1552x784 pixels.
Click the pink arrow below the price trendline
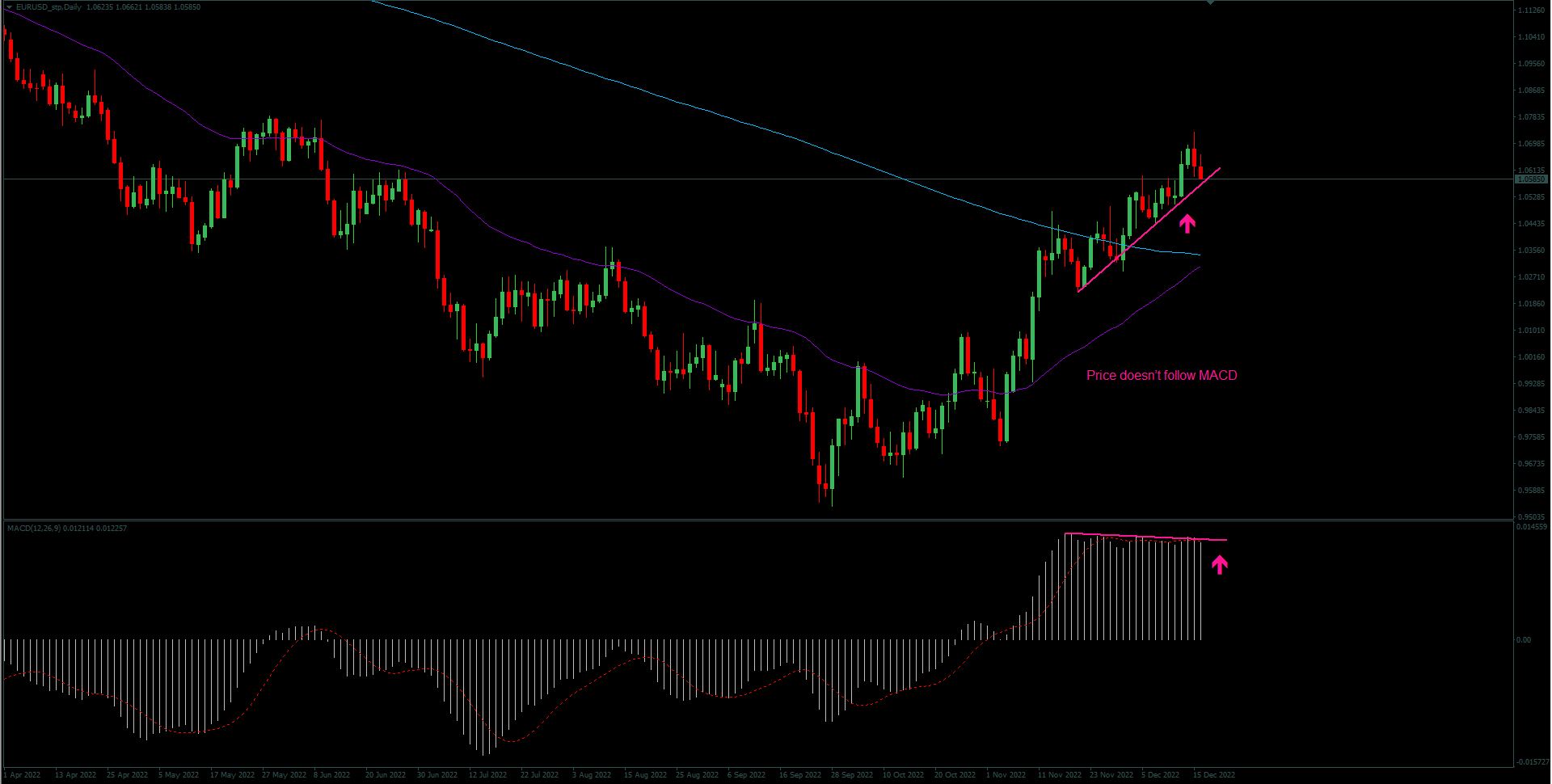pos(1187,223)
